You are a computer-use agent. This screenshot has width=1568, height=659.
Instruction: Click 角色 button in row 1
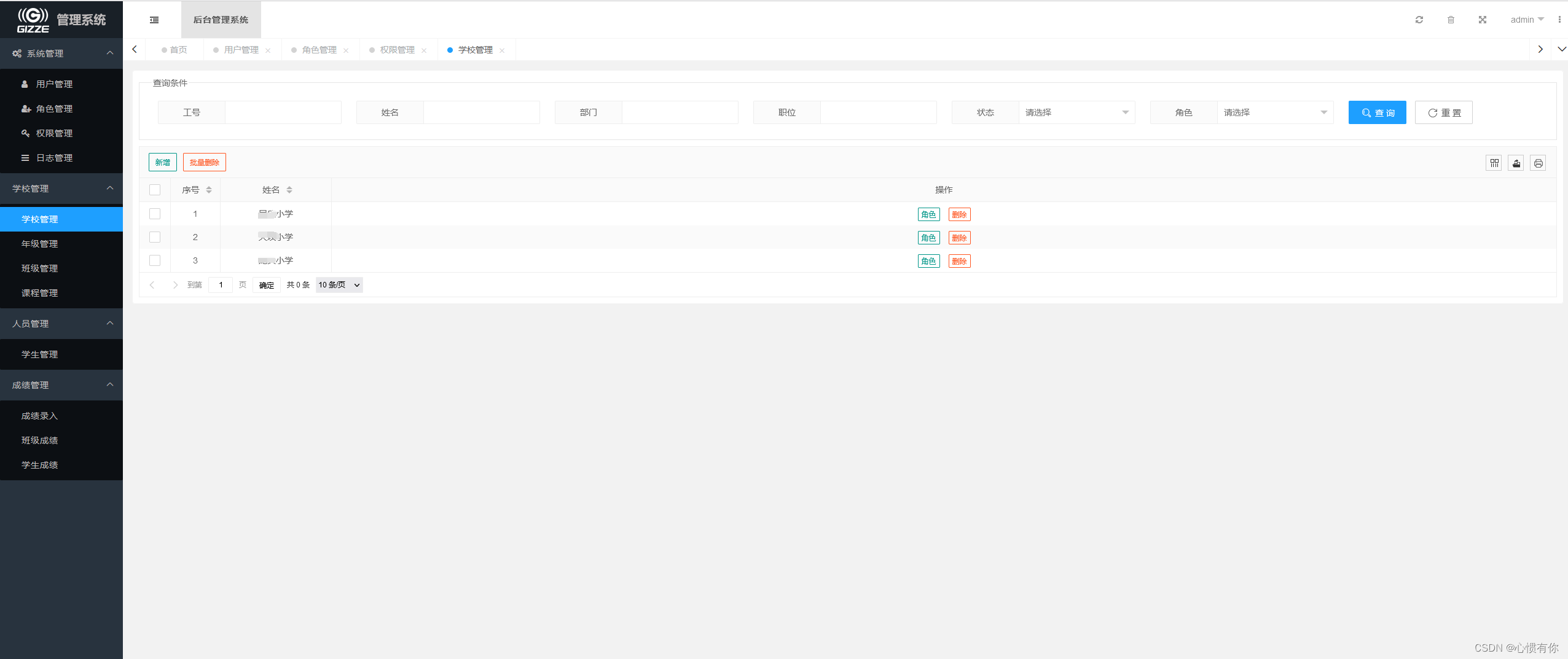pyautogui.click(x=928, y=214)
